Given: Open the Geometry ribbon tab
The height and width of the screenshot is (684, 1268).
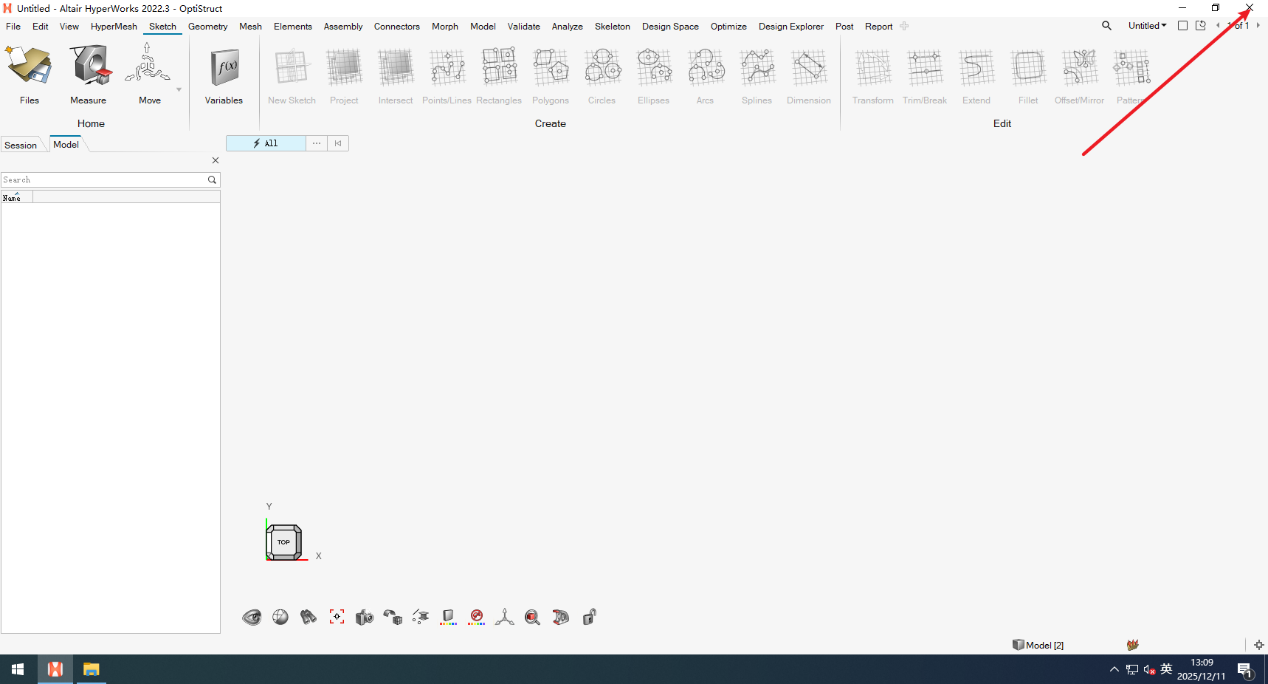Looking at the screenshot, I should 207,27.
